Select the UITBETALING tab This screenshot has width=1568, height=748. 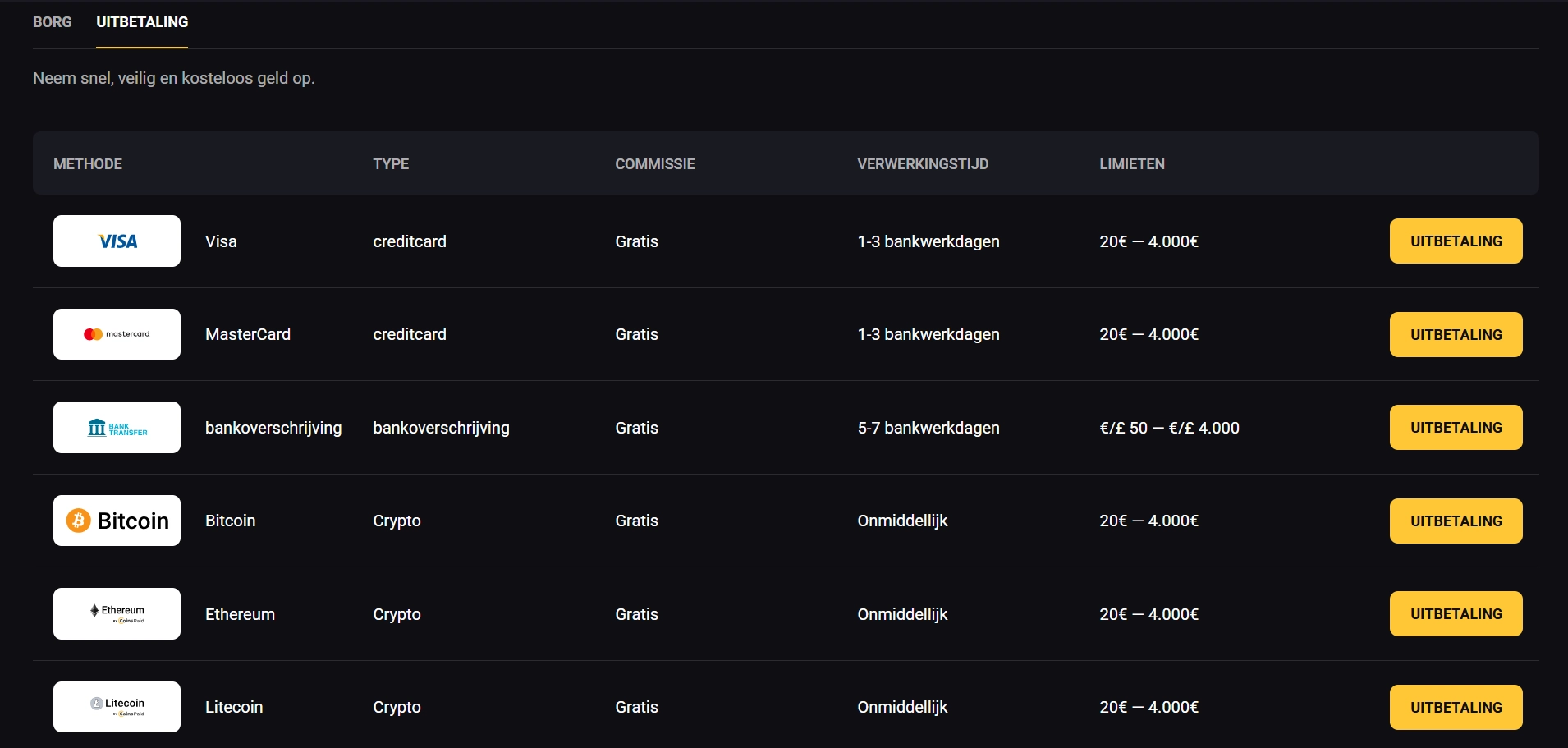click(x=142, y=22)
